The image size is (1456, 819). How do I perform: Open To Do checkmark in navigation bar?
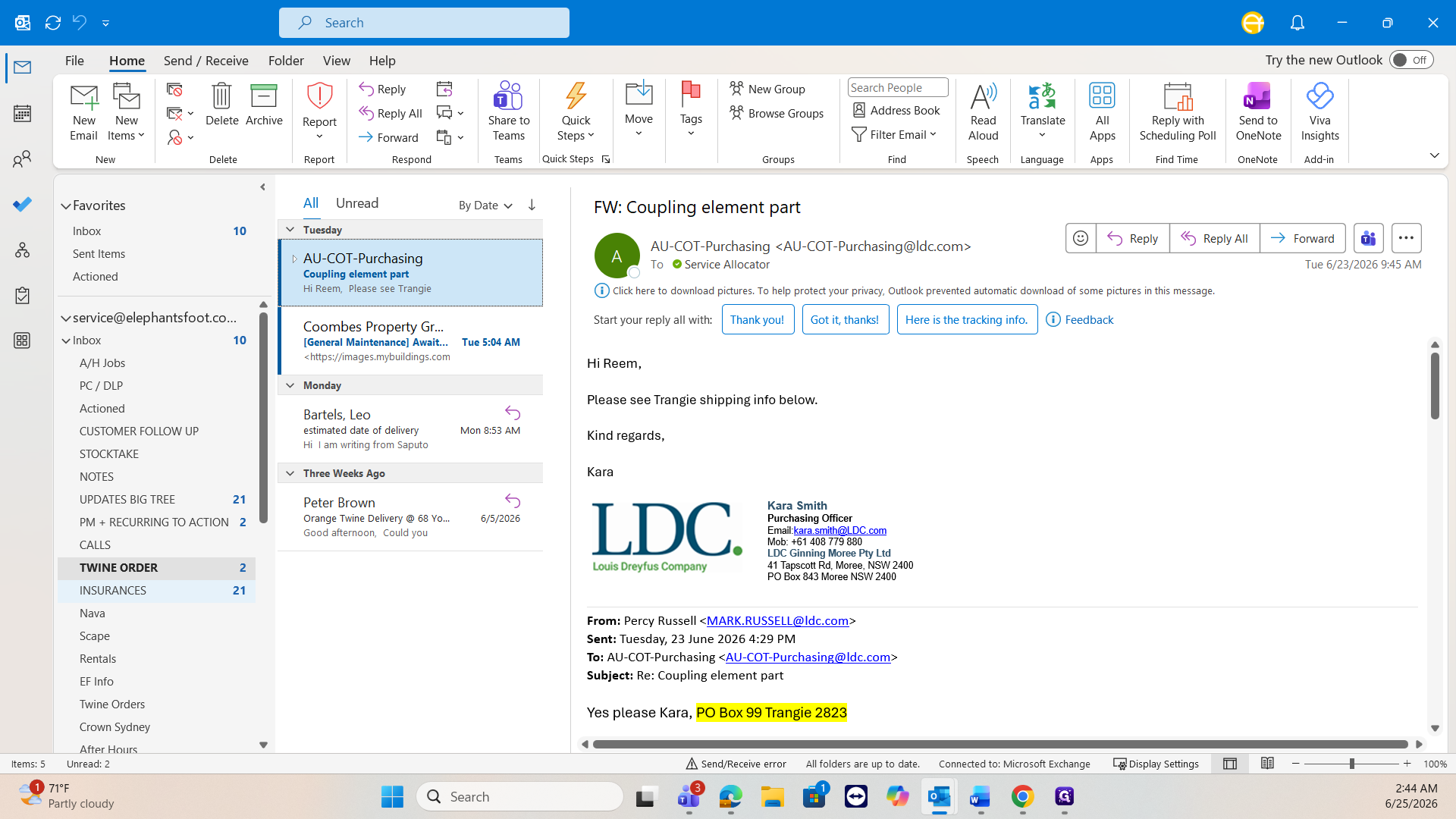pyautogui.click(x=23, y=205)
